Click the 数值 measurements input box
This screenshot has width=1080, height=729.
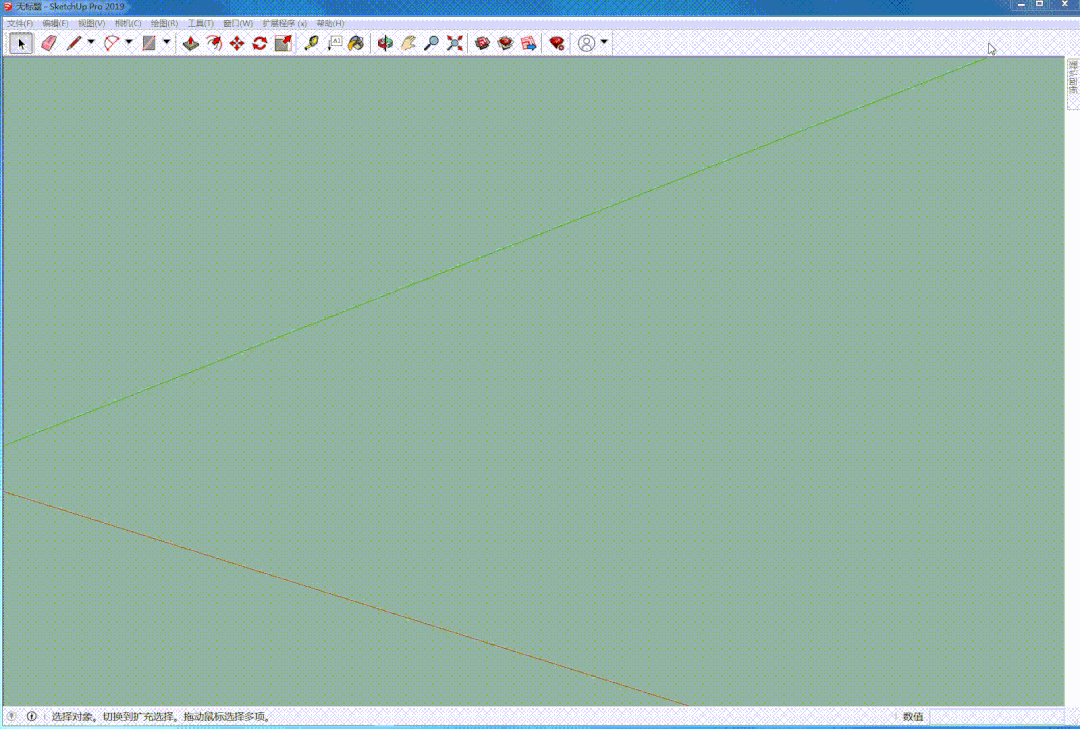(x=997, y=717)
